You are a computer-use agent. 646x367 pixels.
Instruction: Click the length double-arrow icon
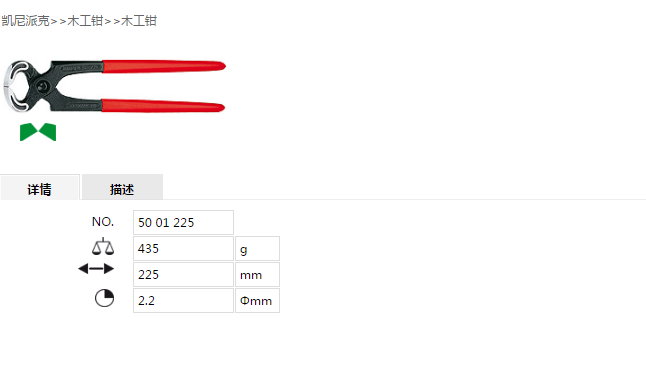[x=96, y=269]
